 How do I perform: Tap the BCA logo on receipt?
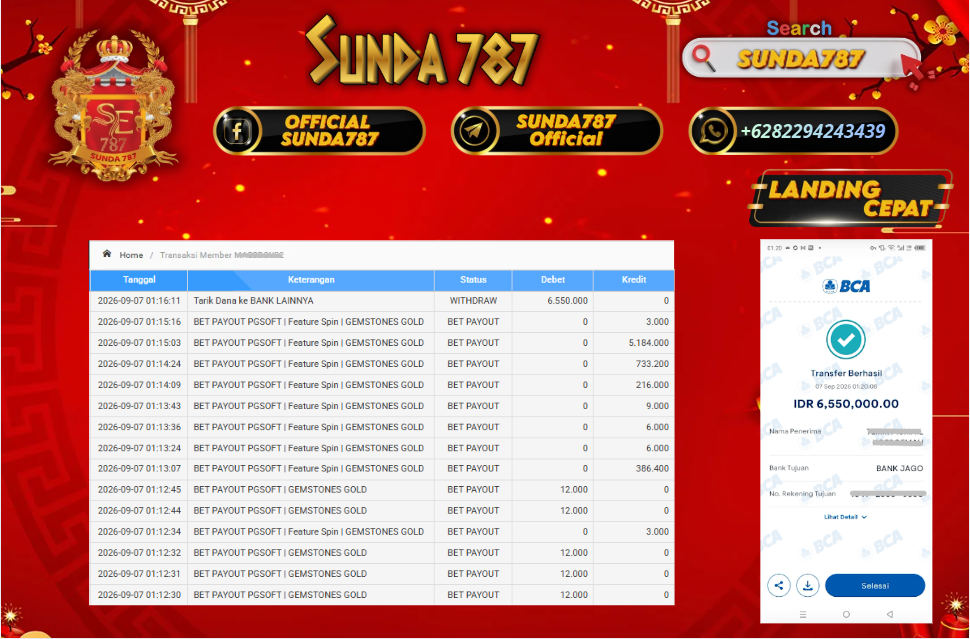pos(846,286)
